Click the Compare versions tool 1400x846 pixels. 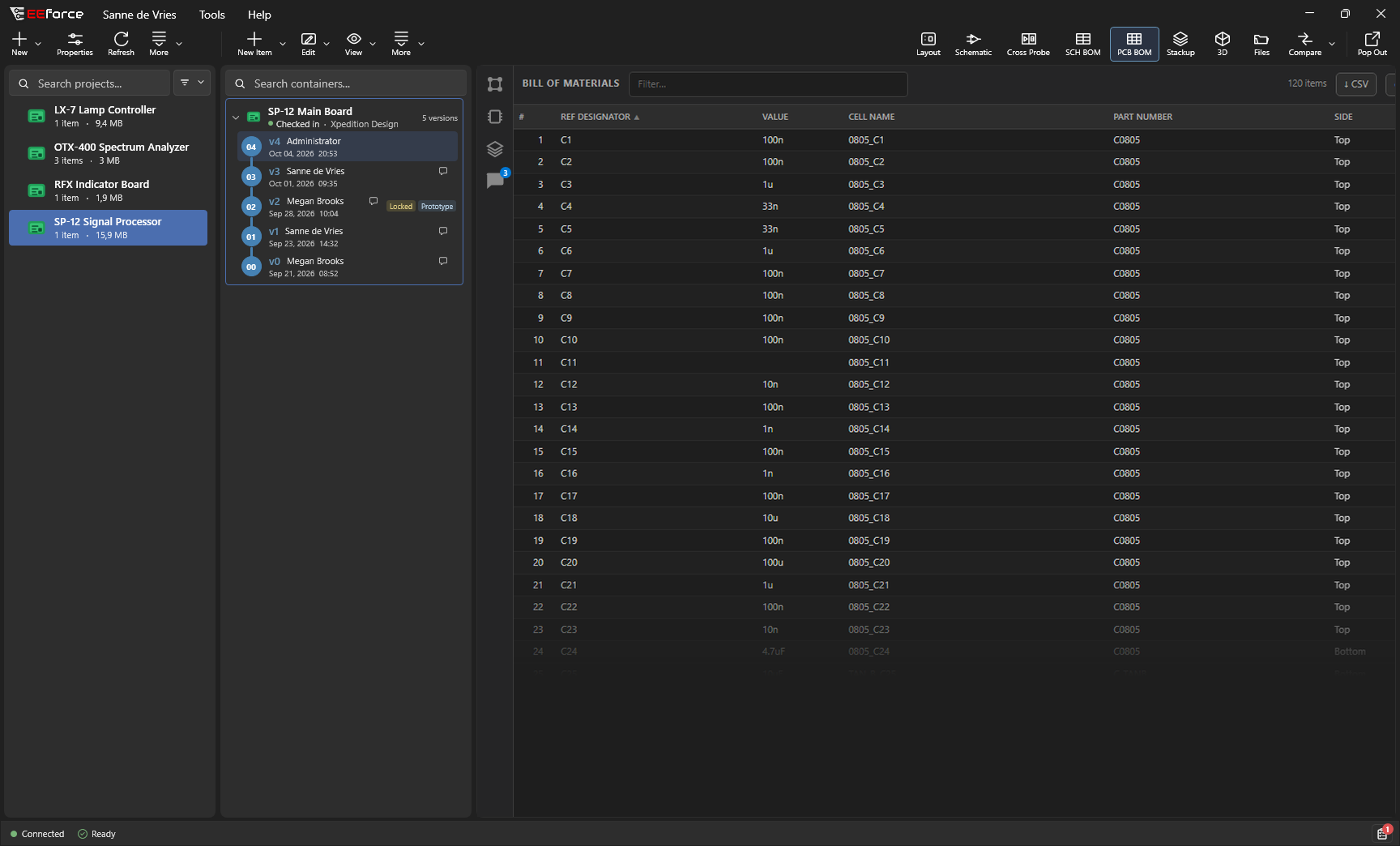(x=1304, y=44)
